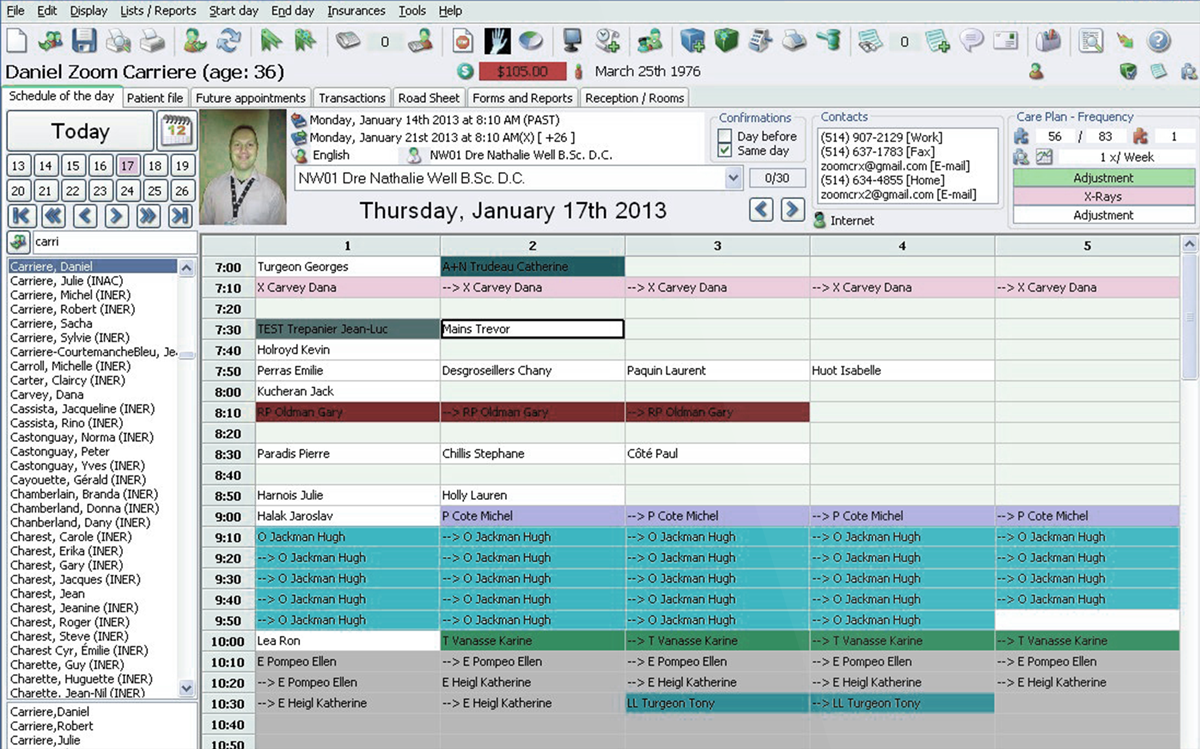Click the floppy disk Save icon
The image size is (1200, 749).
coord(84,41)
